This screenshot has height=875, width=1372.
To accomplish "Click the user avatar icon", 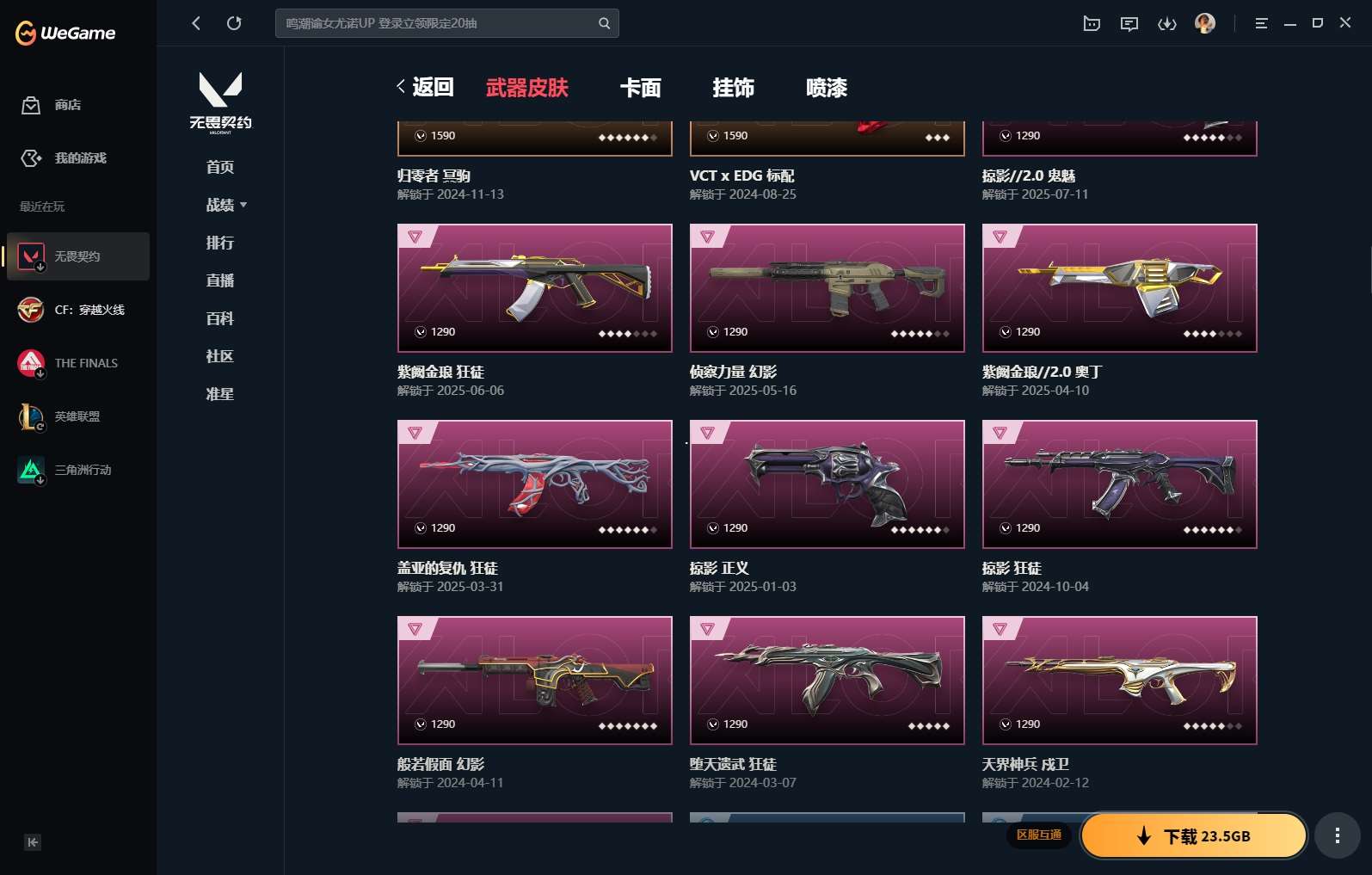I will (1205, 23).
